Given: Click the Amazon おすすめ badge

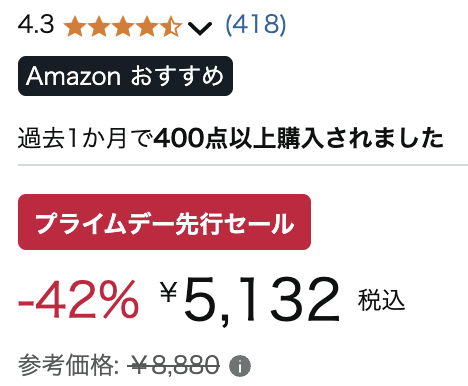Looking at the screenshot, I should pos(125,76).
